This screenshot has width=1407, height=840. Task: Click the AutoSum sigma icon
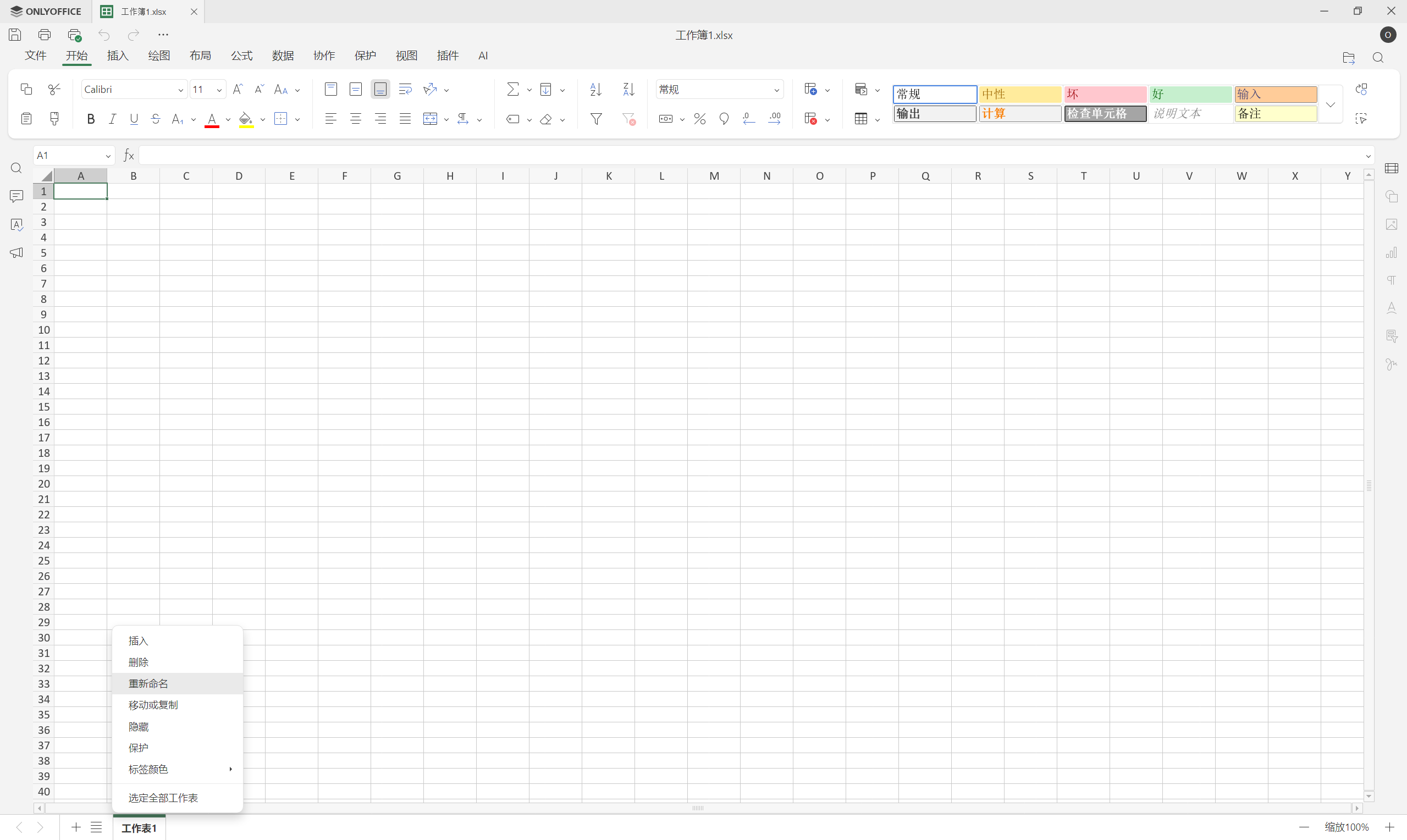tap(512, 90)
